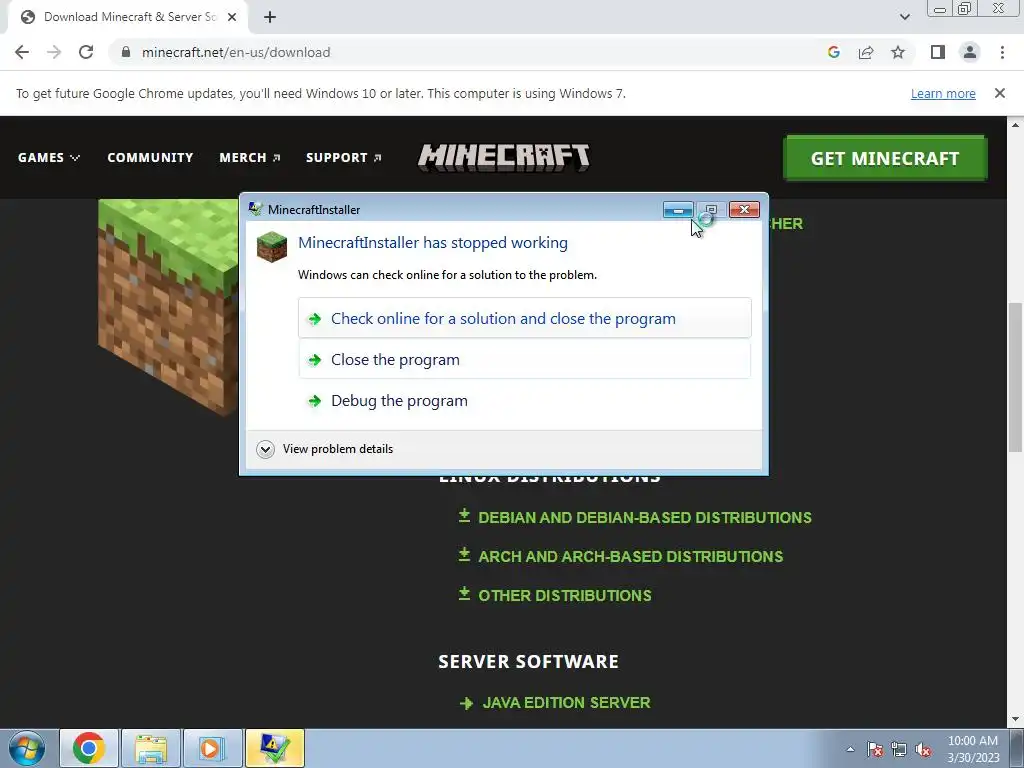
Task: Expand the tab search chevron
Action: click(904, 17)
